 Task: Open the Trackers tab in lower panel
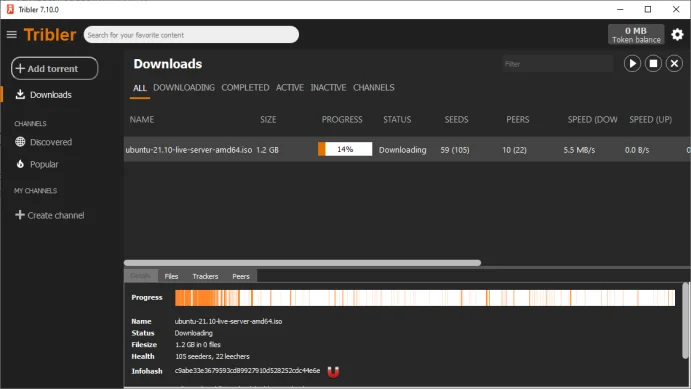205,276
